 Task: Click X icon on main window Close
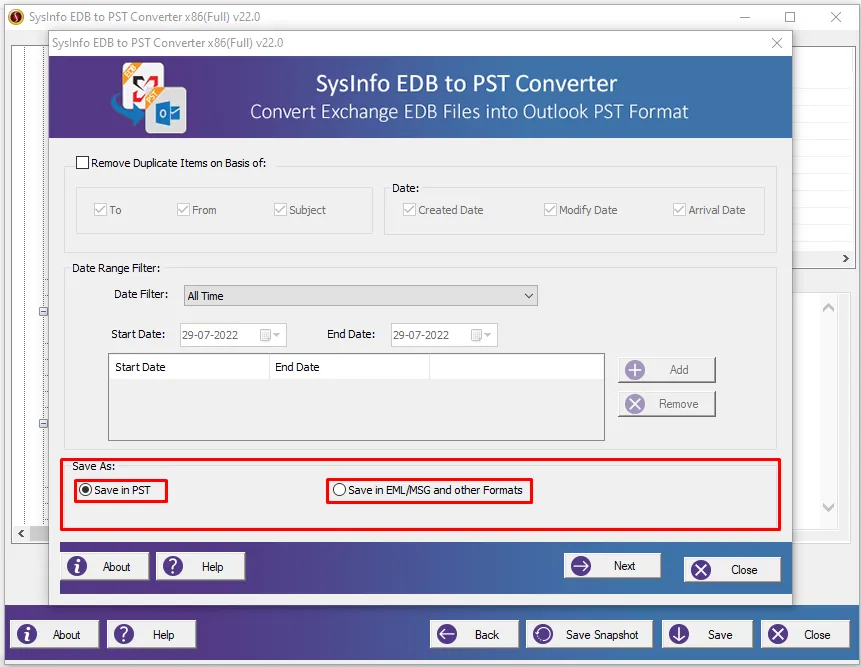point(778,634)
